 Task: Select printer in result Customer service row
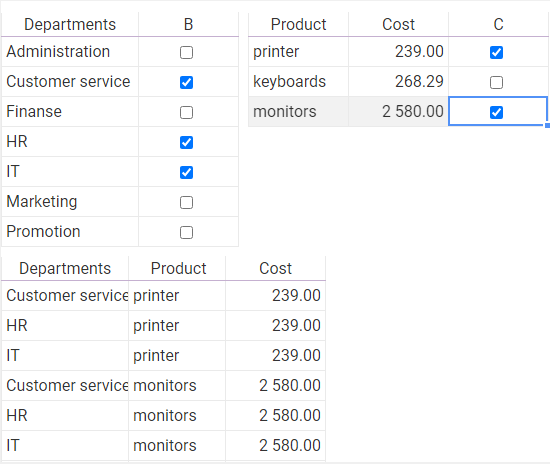tap(177, 296)
